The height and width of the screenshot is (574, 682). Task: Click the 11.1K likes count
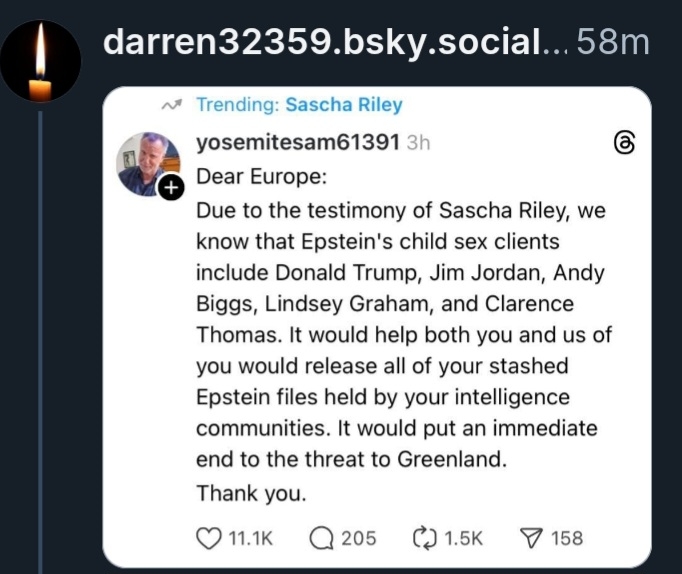coord(251,538)
